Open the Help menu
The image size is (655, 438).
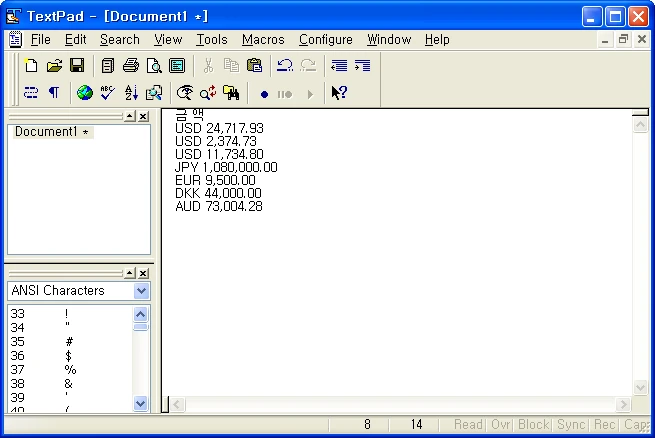pos(437,40)
